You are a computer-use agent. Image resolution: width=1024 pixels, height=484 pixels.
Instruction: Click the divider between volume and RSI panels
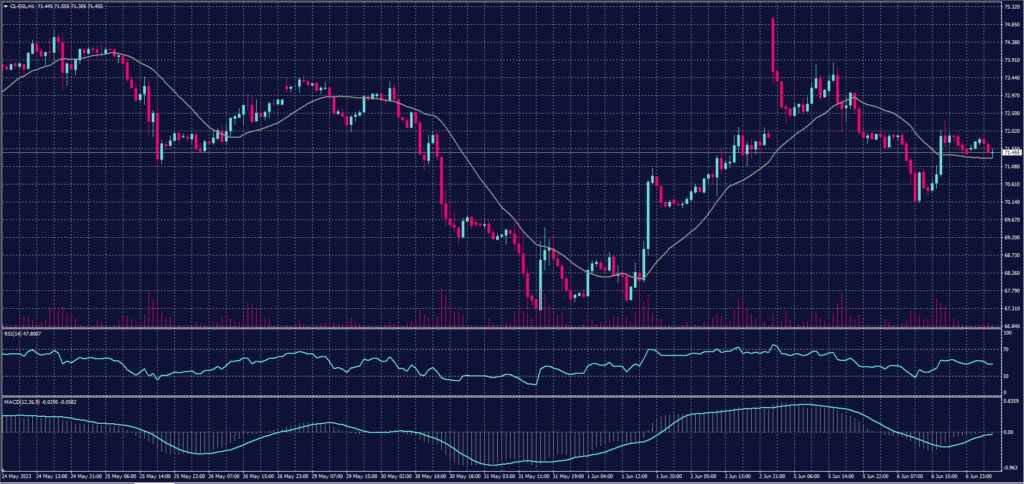(x=500, y=327)
